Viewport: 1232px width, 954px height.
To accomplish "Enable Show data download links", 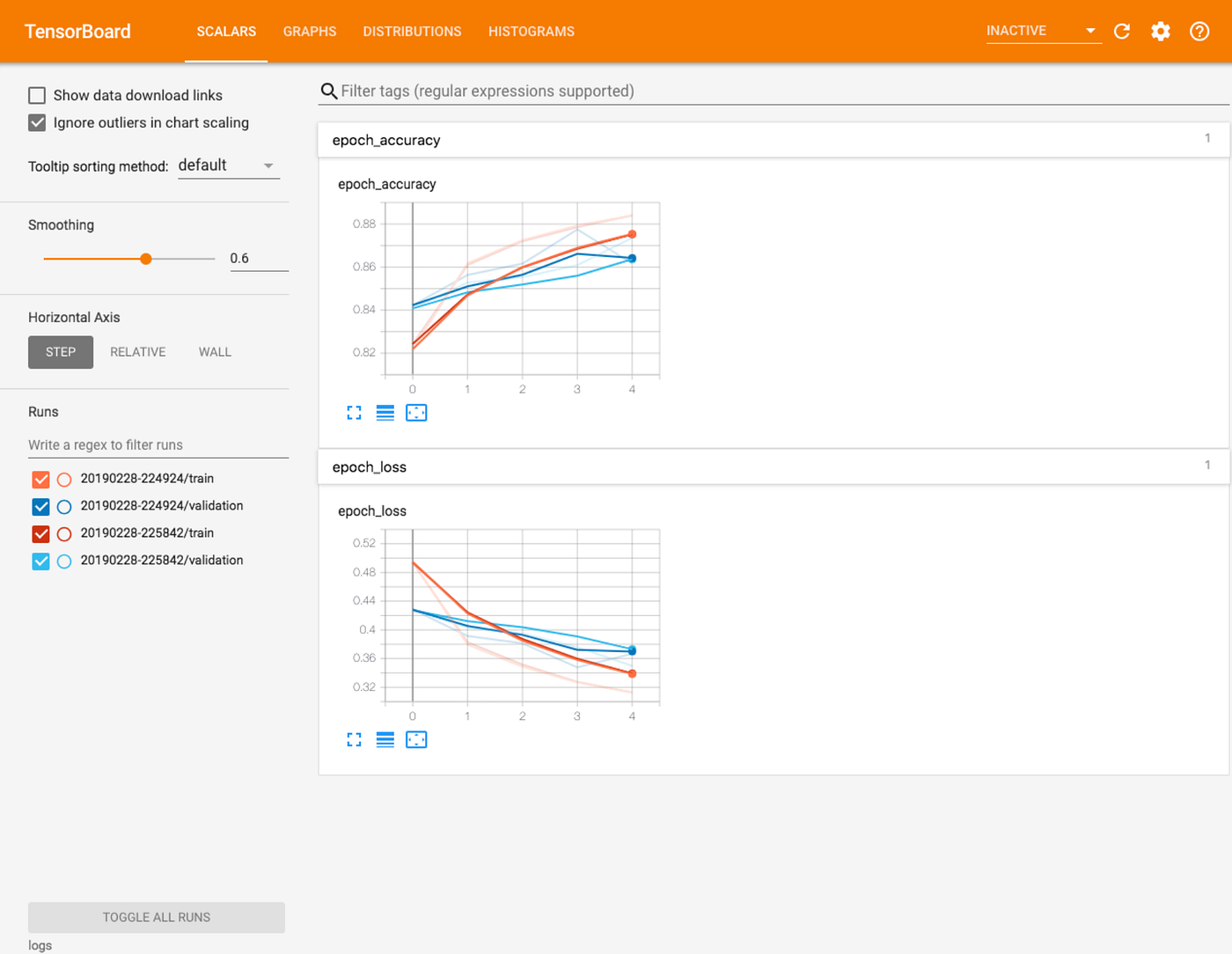I will [x=37, y=94].
